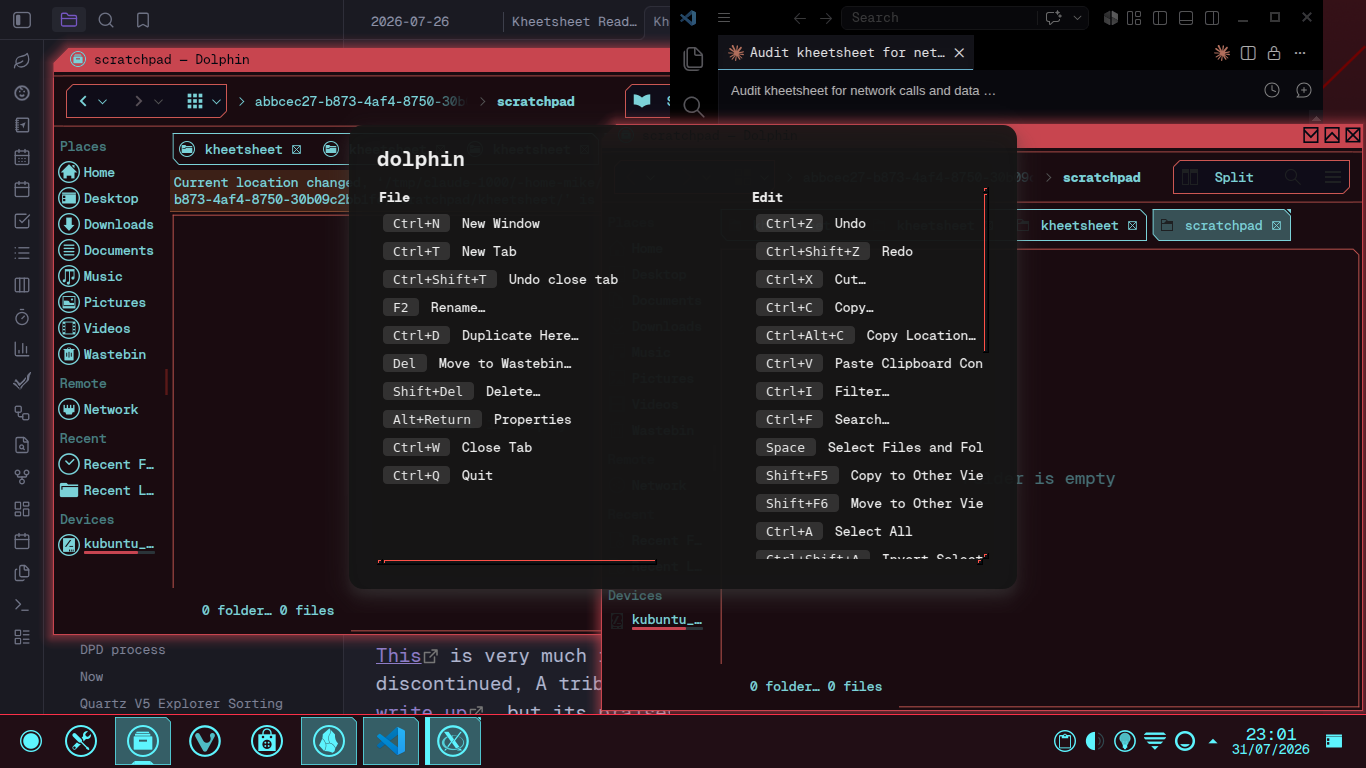Open the Obsidian file explorer folder icon
The width and height of the screenshot is (1366, 768).
68,20
